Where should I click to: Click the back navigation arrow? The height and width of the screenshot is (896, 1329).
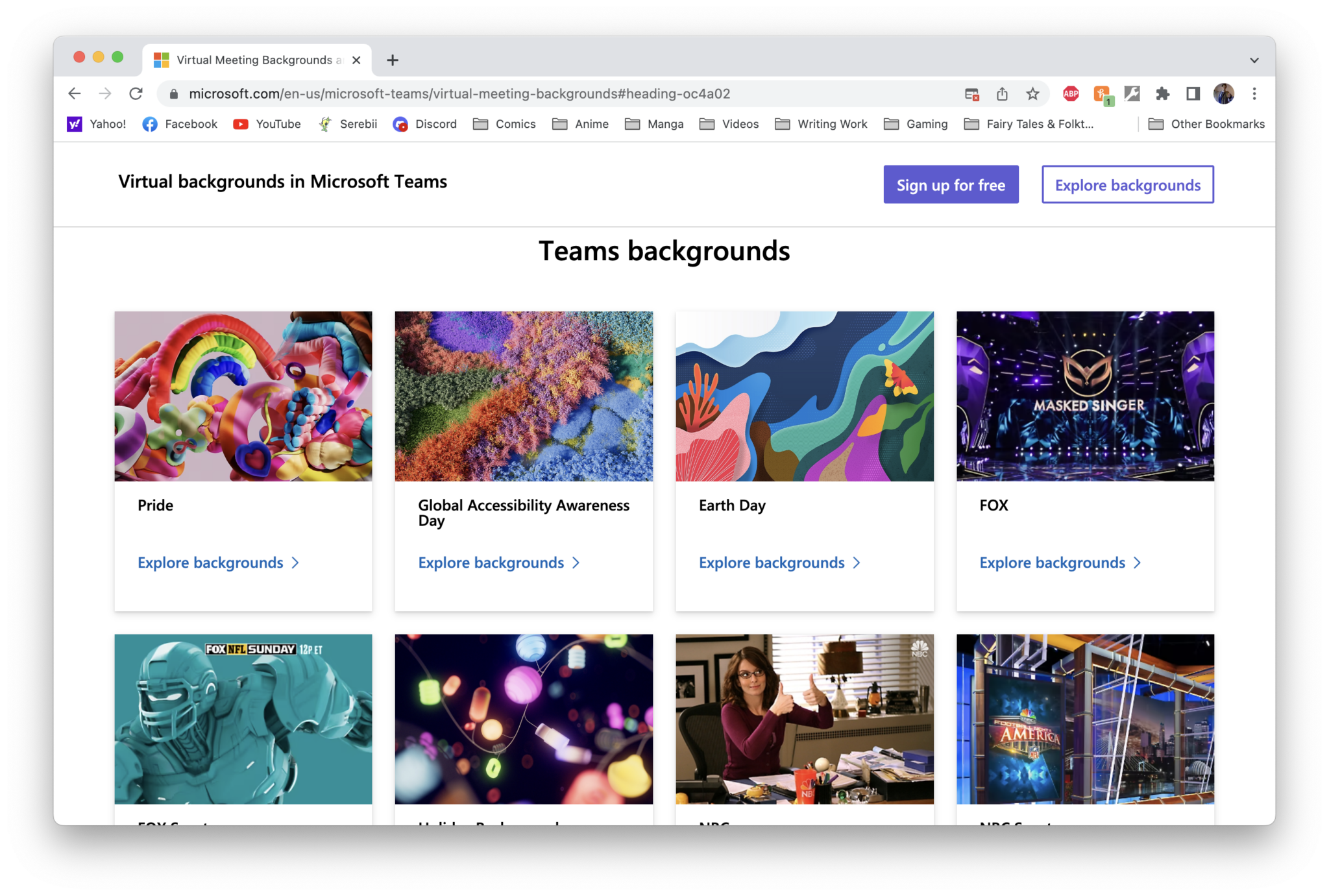click(x=75, y=93)
